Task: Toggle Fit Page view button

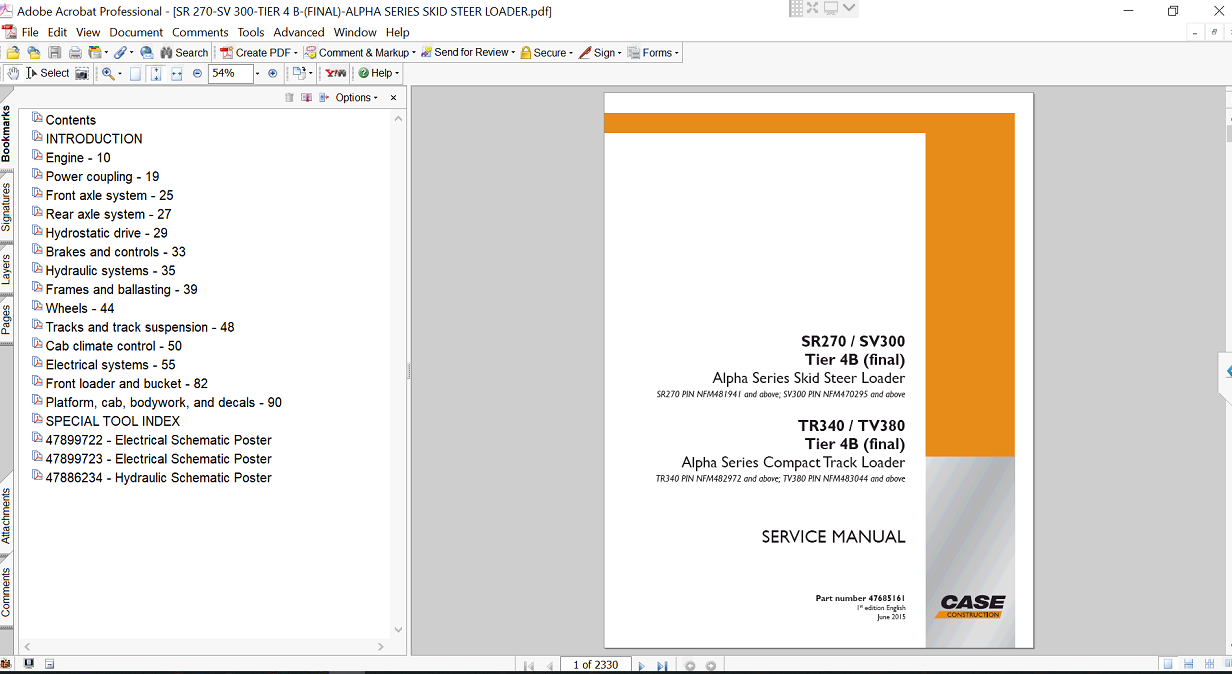Action: pyautogui.click(x=156, y=73)
